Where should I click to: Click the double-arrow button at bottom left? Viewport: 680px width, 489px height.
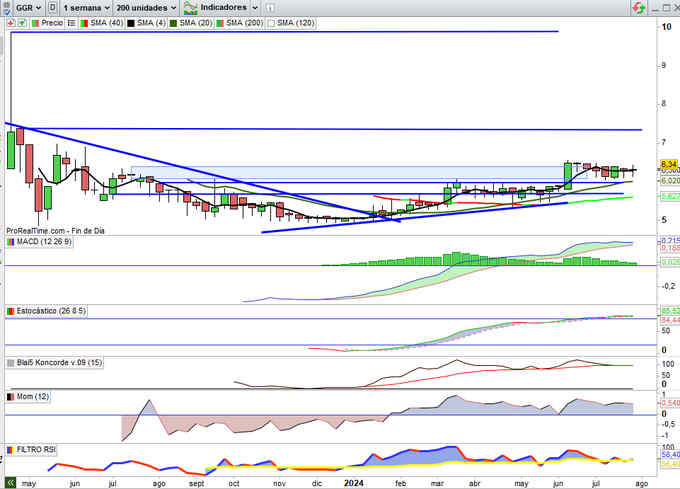pyautogui.click(x=10, y=482)
